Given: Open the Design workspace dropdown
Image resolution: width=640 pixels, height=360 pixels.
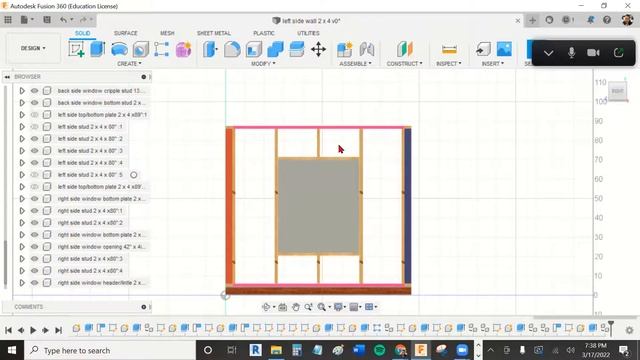Looking at the screenshot, I should point(33,48).
